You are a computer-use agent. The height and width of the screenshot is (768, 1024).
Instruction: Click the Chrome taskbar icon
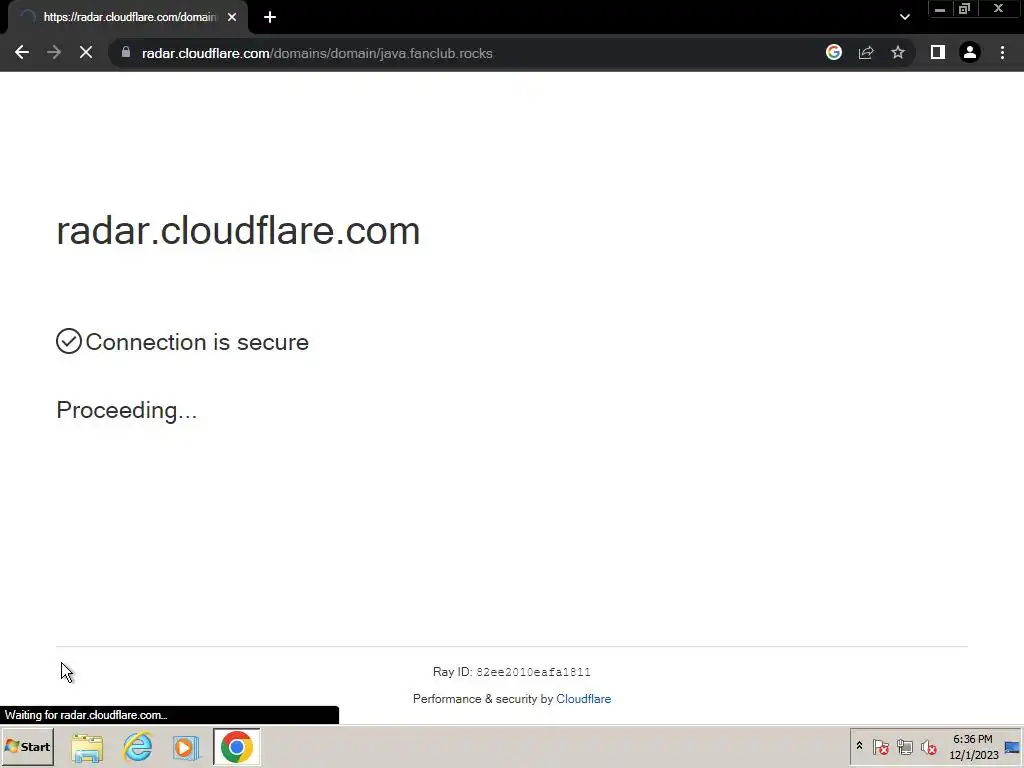tap(236, 747)
